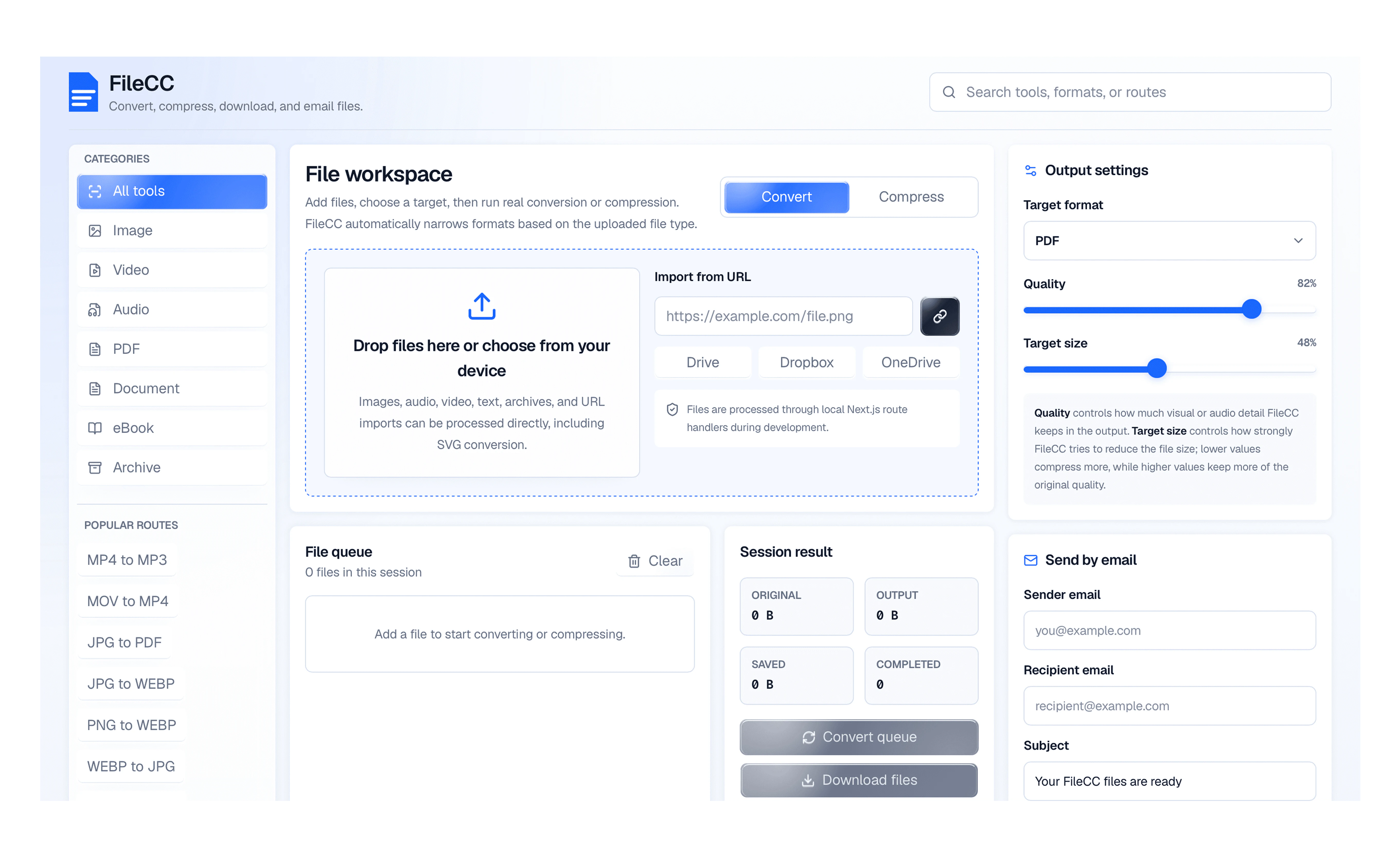Screen dimensions: 1400x857
Task: Click the Convert queue button
Action: click(859, 737)
